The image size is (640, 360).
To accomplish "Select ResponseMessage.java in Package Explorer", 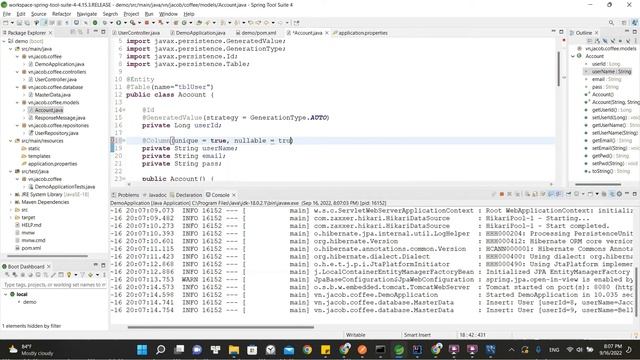I will (x=60, y=118).
